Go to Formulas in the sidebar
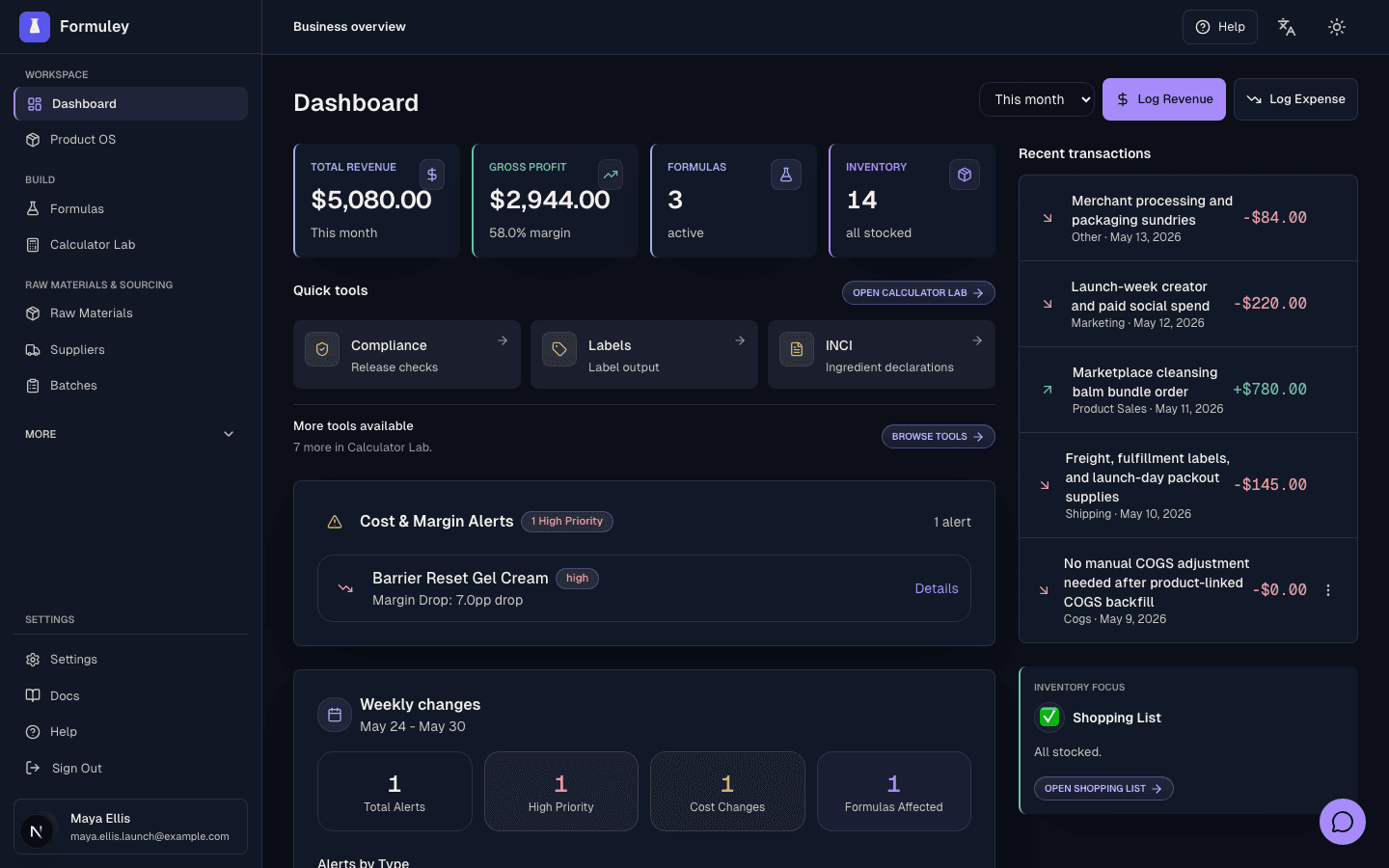 pyautogui.click(x=130, y=209)
